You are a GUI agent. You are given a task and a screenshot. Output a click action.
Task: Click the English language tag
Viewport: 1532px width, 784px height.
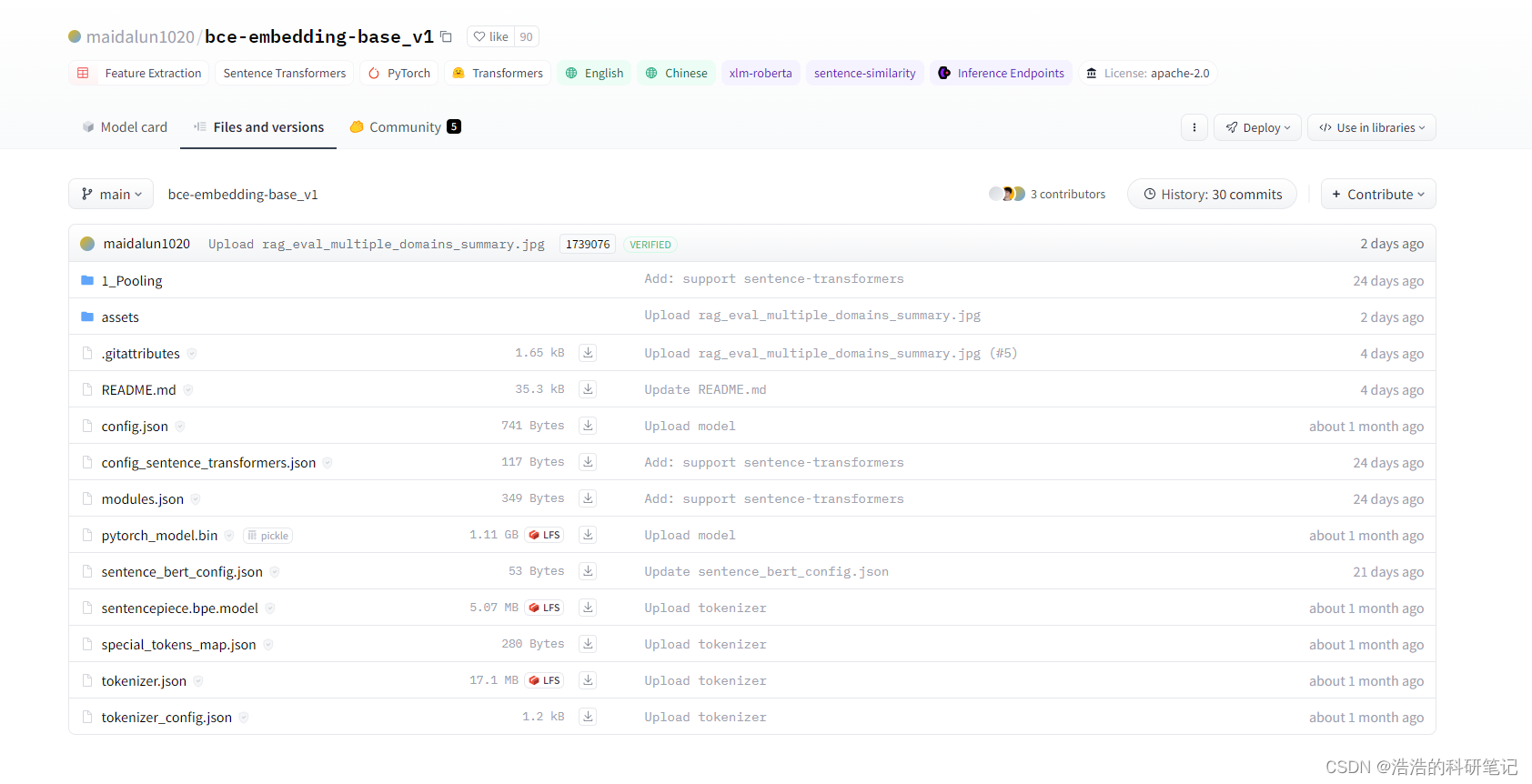point(595,73)
